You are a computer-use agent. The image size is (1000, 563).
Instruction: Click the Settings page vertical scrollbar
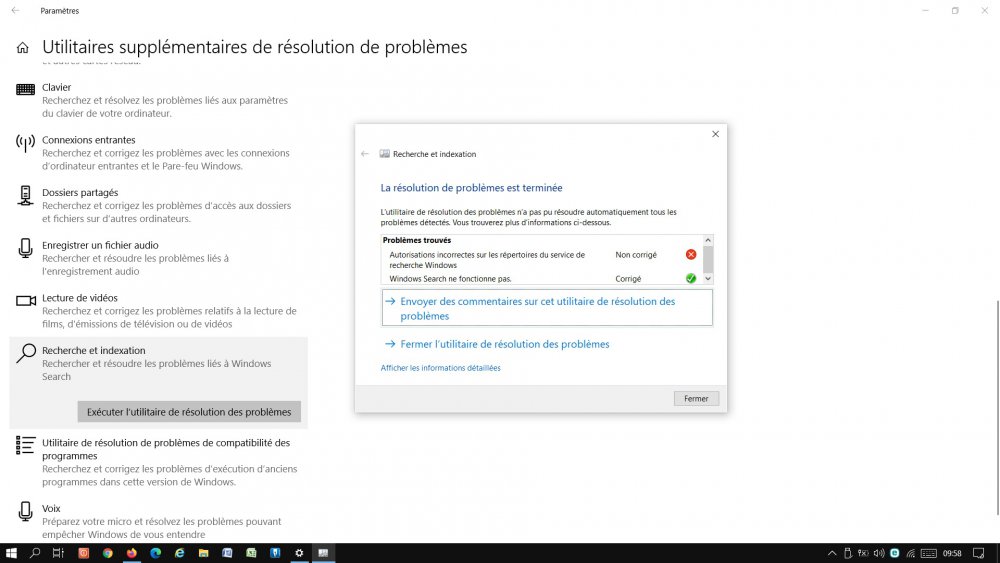[997, 408]
